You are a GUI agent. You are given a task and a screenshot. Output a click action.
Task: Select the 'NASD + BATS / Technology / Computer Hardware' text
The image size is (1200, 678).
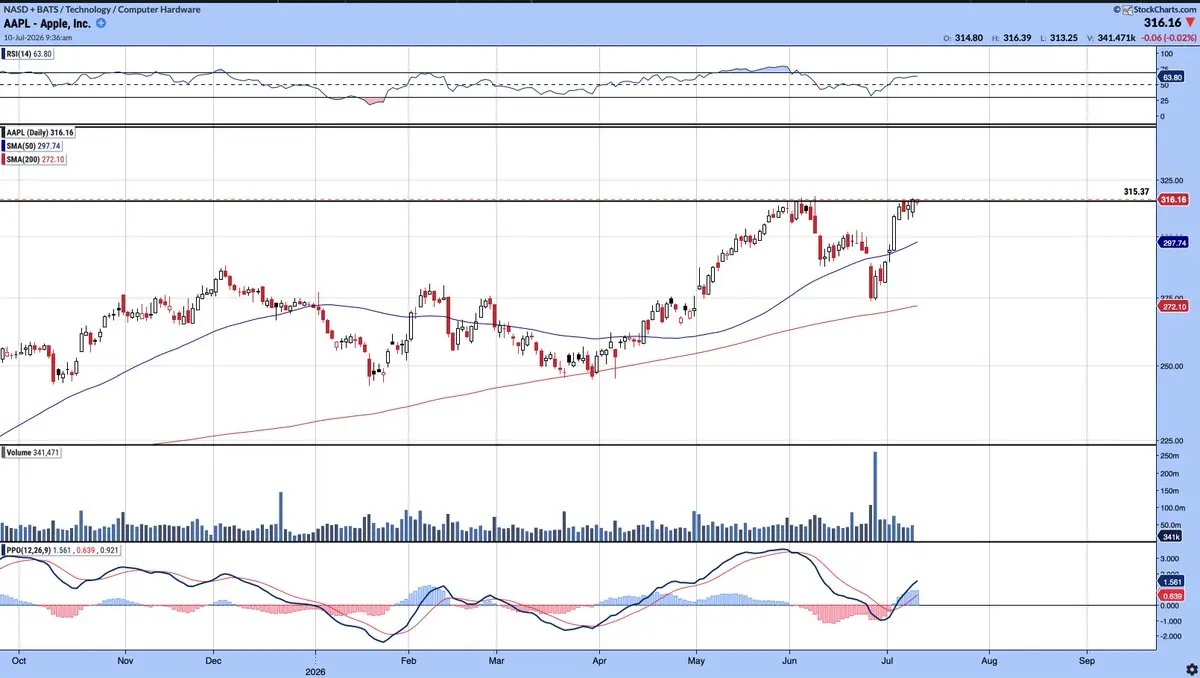103,9
